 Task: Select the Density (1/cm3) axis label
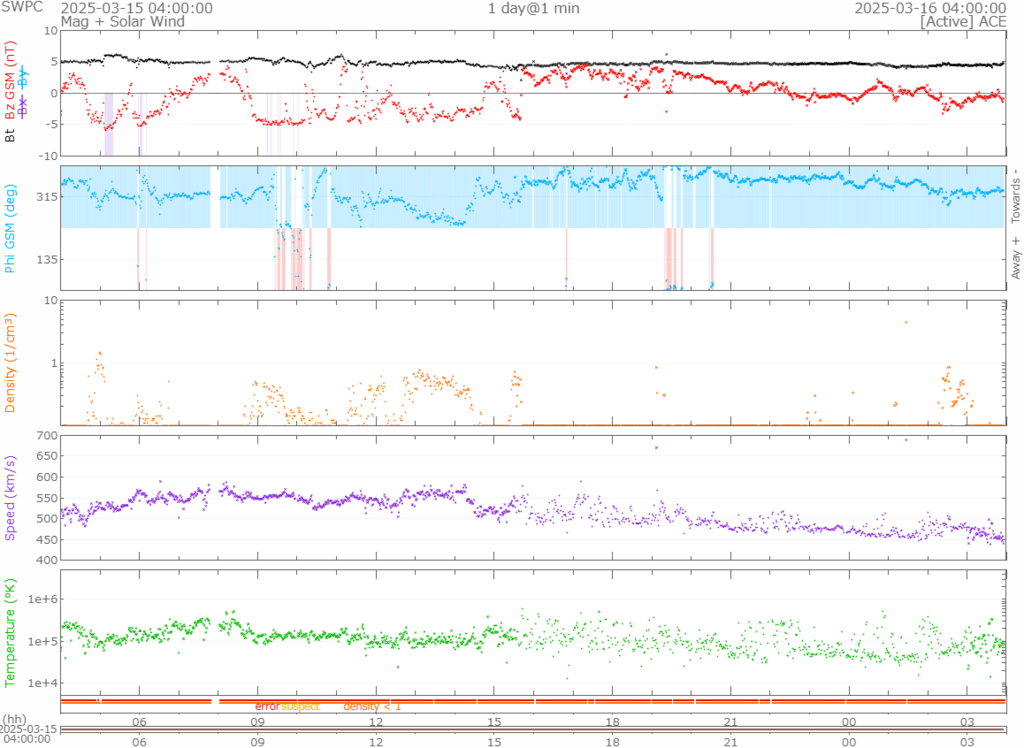pyautogui.click(x=10, y=363)
